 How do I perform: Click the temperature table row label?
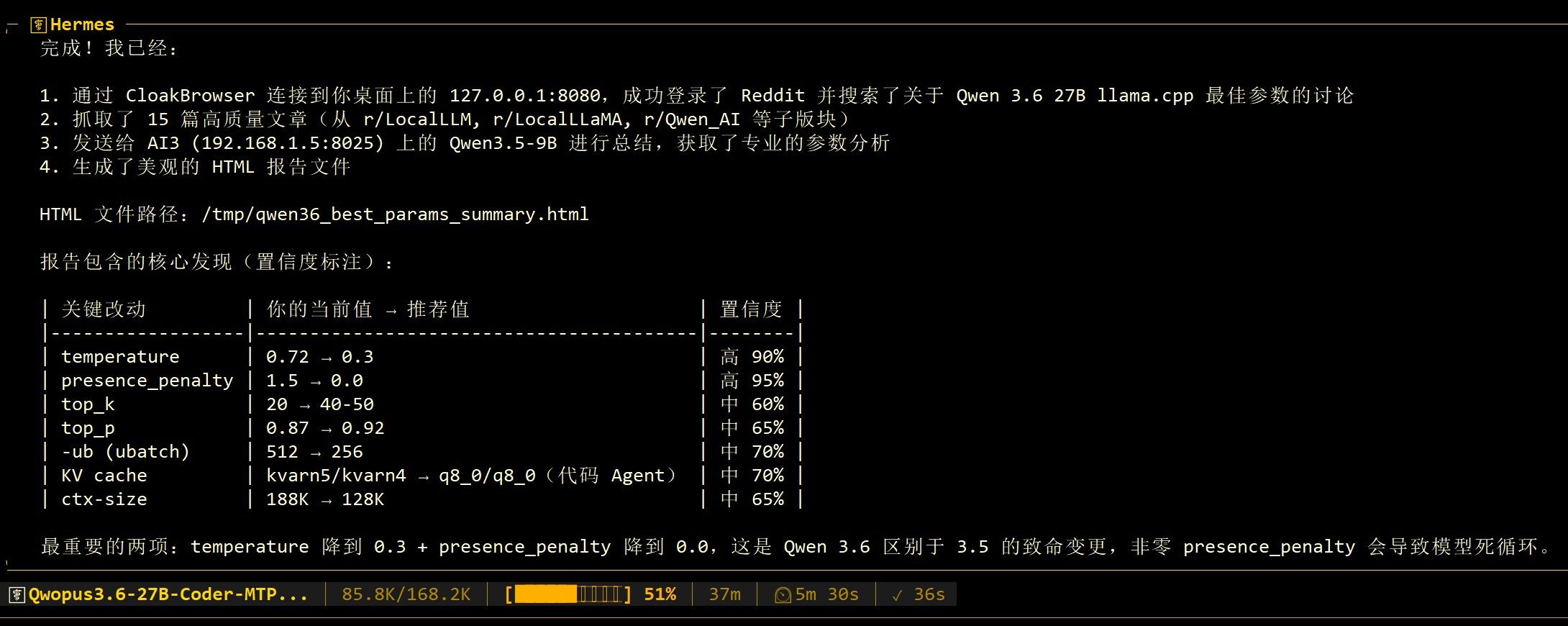(x=120, y=357)
